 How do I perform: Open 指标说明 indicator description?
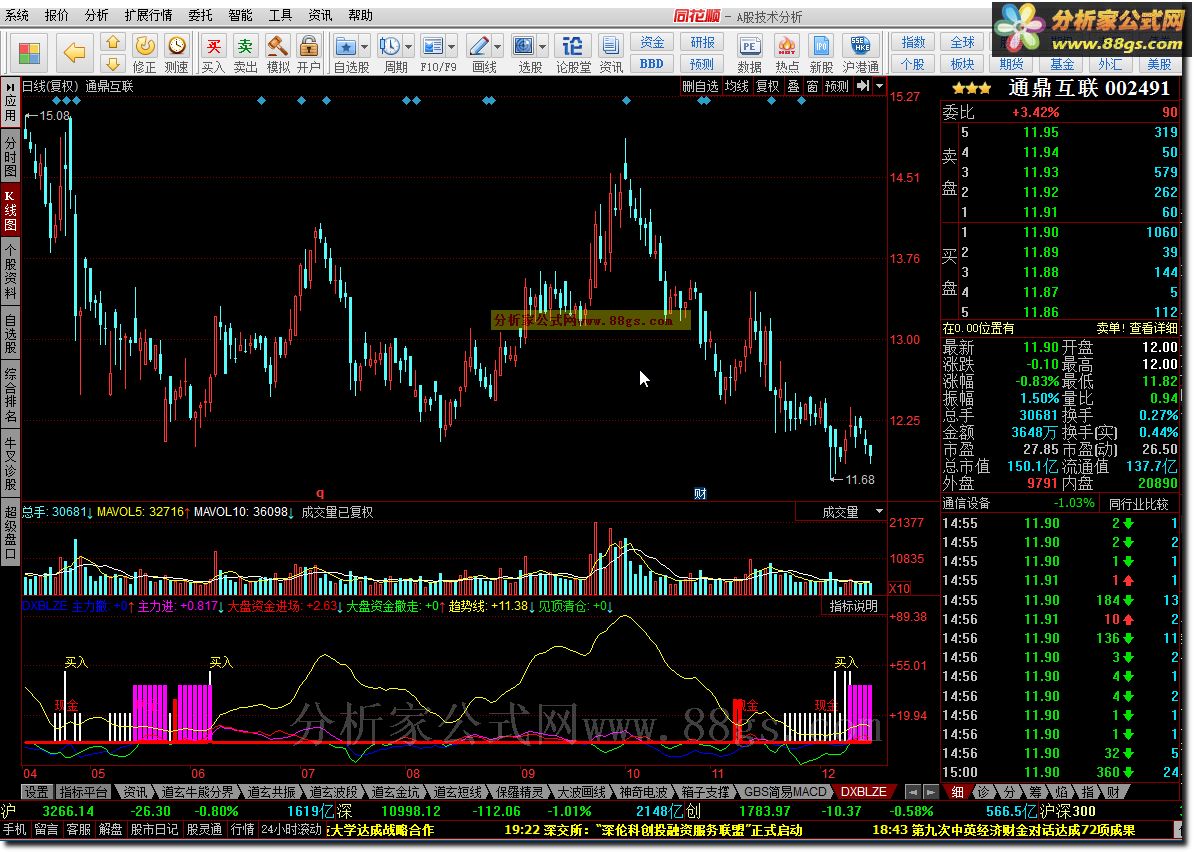pyautogui.click(x=854, y=606)
